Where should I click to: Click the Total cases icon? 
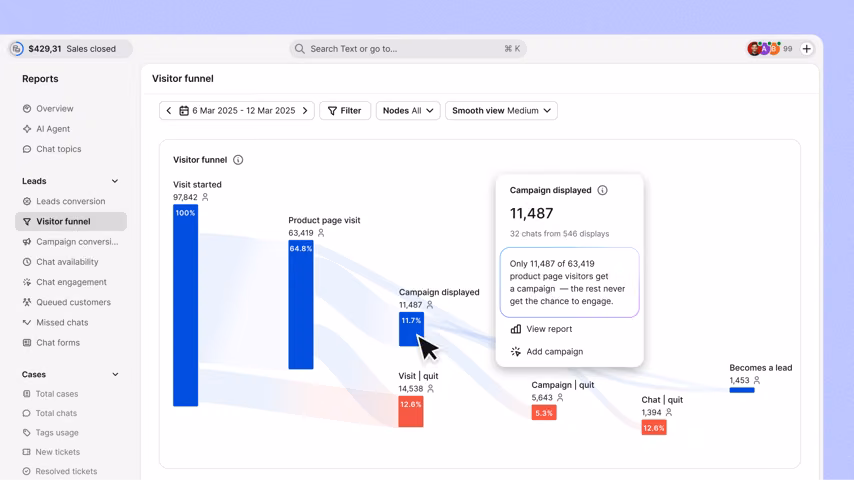[x=26, y=393]
